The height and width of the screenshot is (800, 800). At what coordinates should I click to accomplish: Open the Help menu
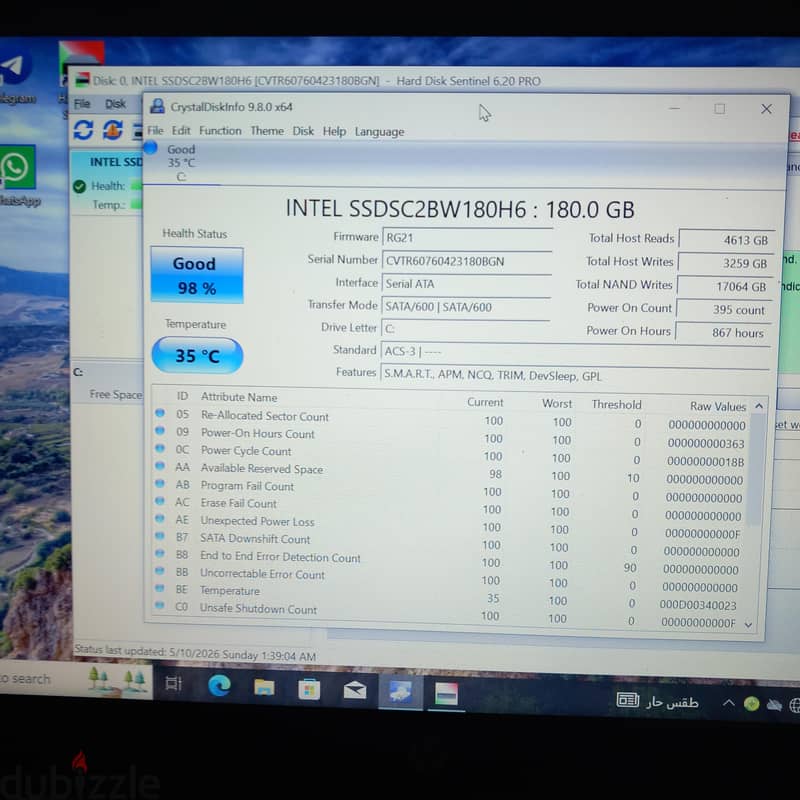[334, 132]
